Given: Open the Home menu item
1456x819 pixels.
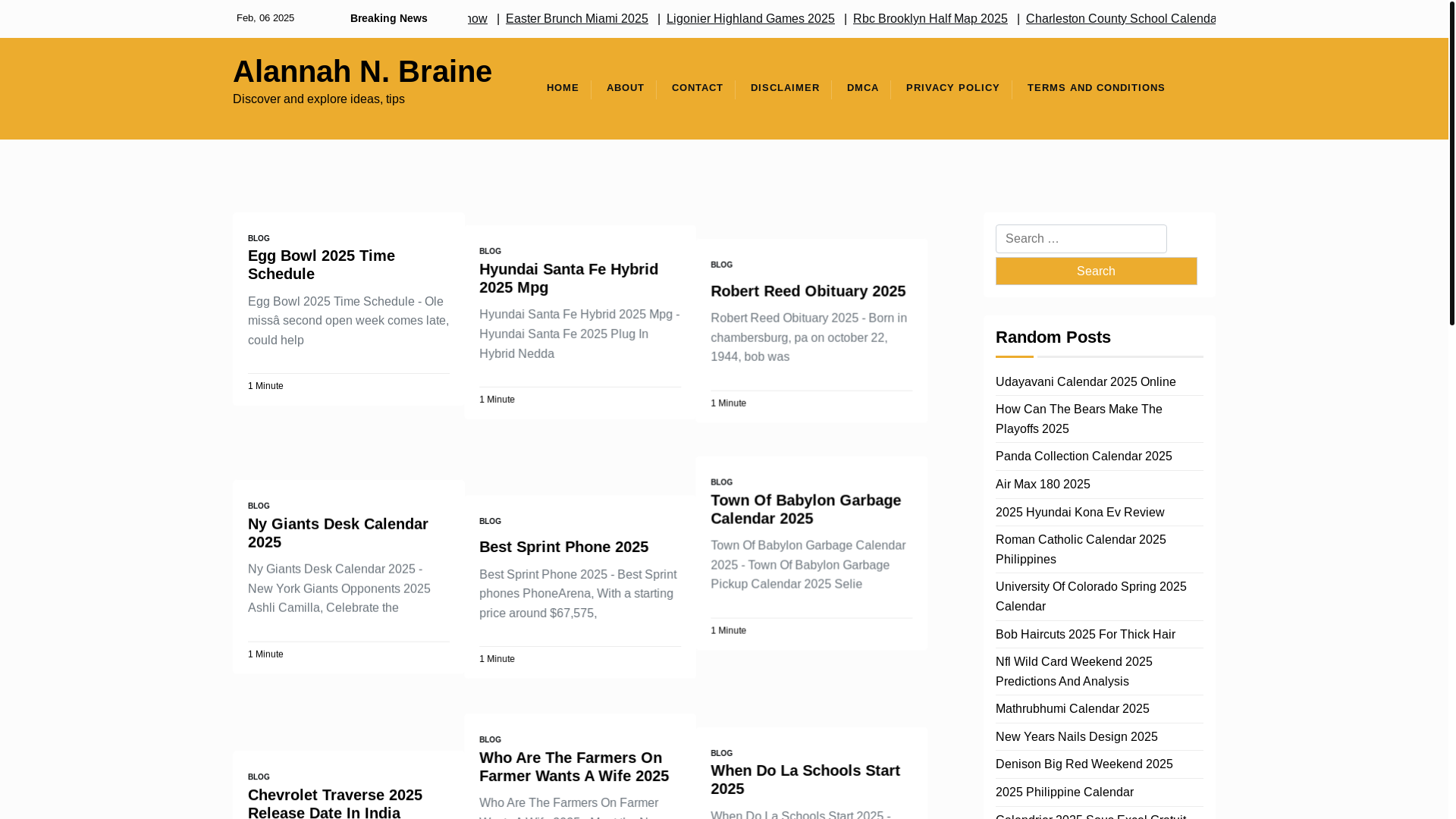Looking at the screenshot, I should click(x=563, y=88).
